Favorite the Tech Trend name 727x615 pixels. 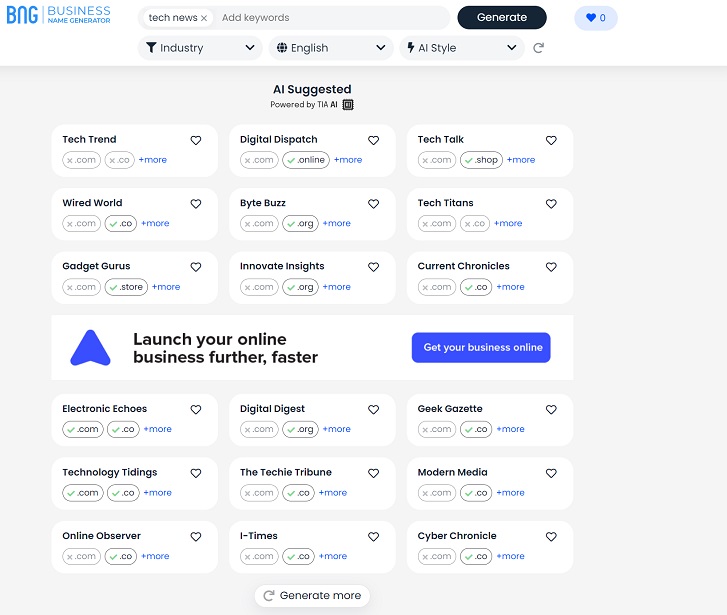pos(196,140)
